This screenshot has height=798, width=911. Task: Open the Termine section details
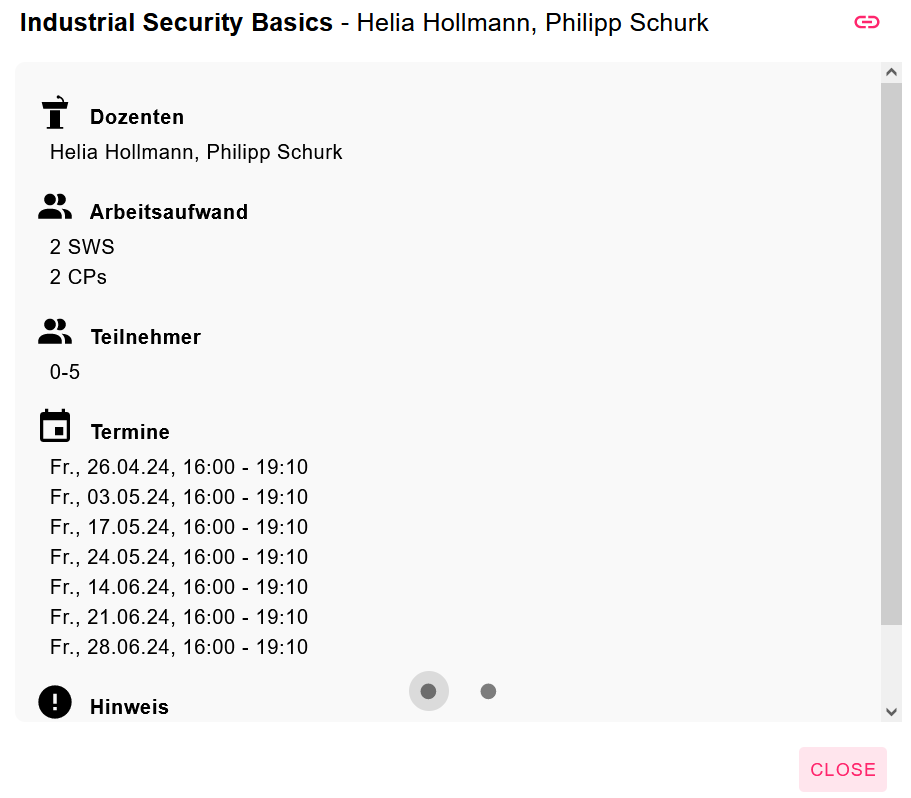click(130, 431)
